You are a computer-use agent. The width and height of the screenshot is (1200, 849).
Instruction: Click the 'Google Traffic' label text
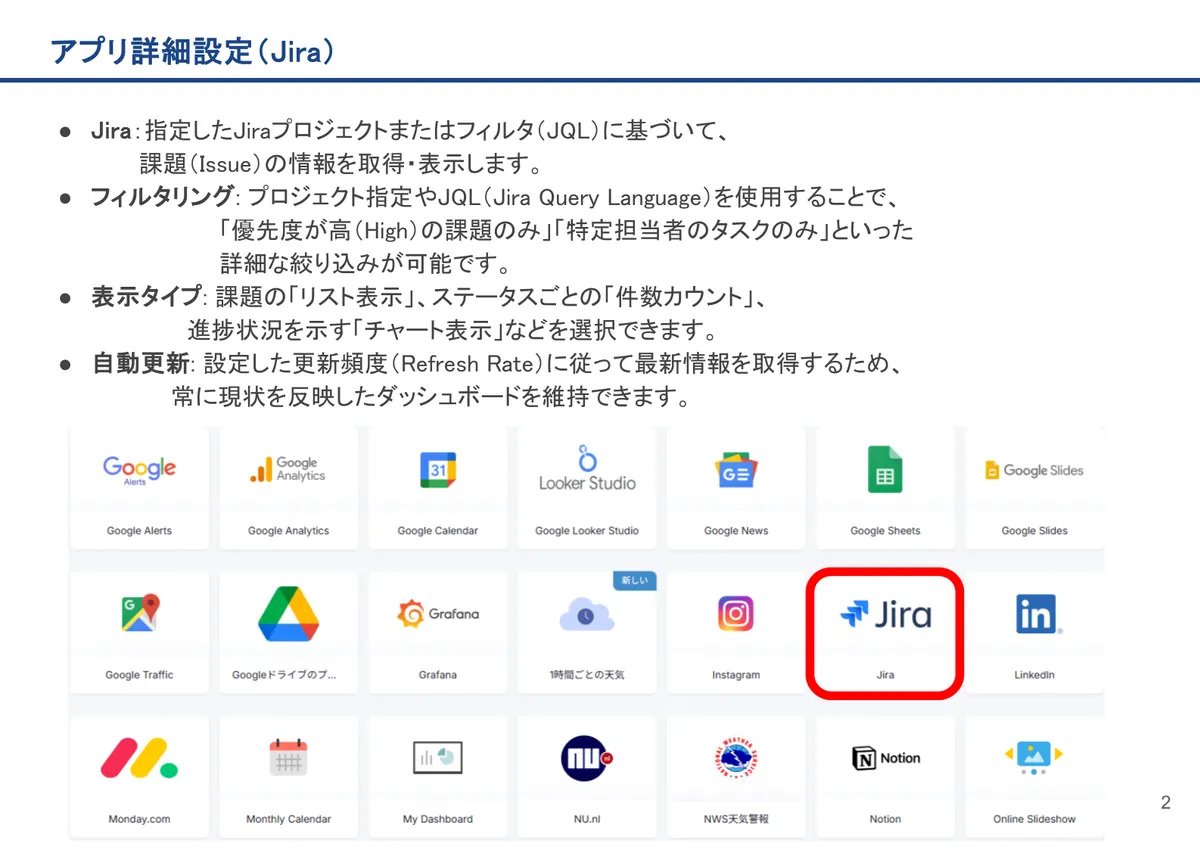click(139, 675)
